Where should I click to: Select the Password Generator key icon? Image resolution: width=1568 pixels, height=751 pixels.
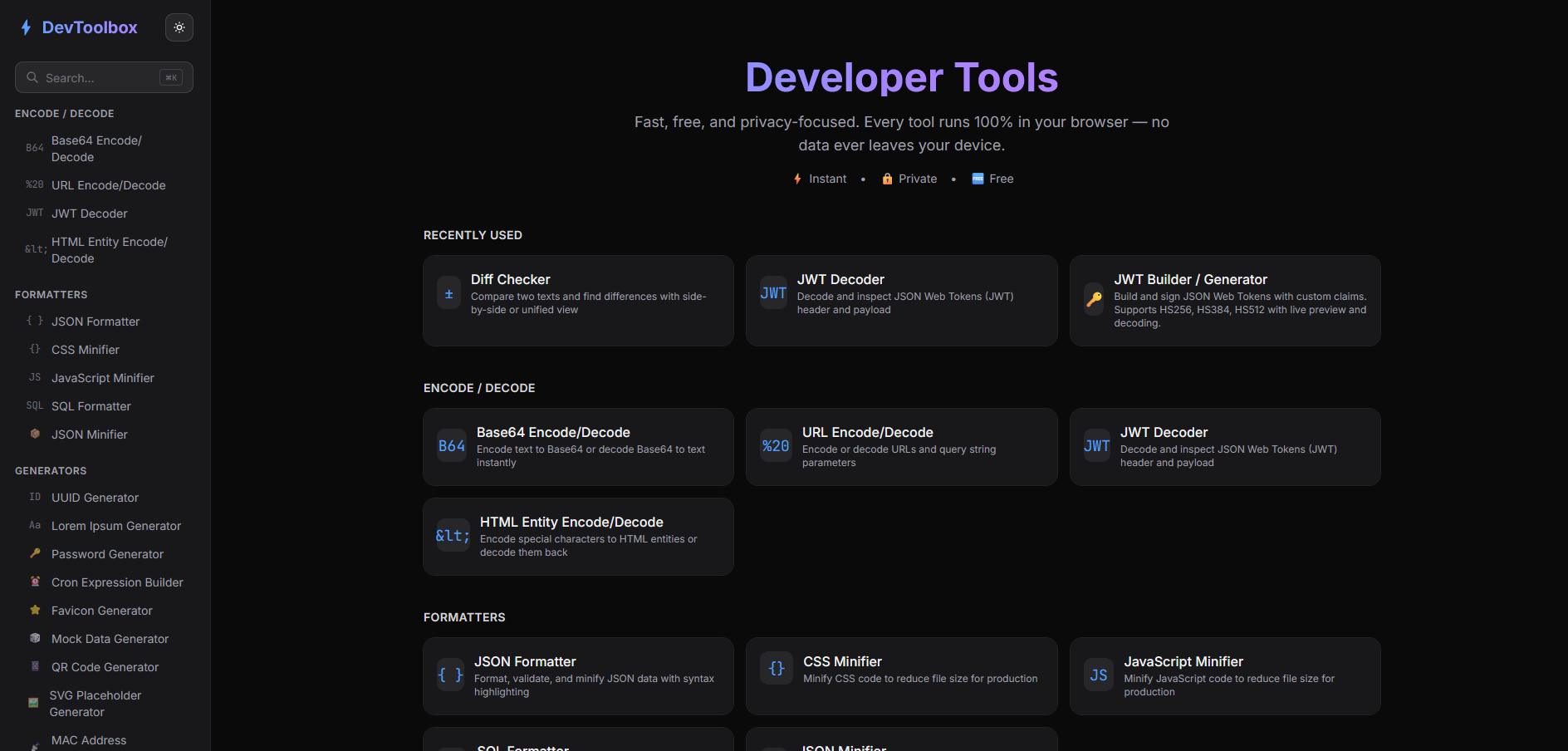pos(34,553)
